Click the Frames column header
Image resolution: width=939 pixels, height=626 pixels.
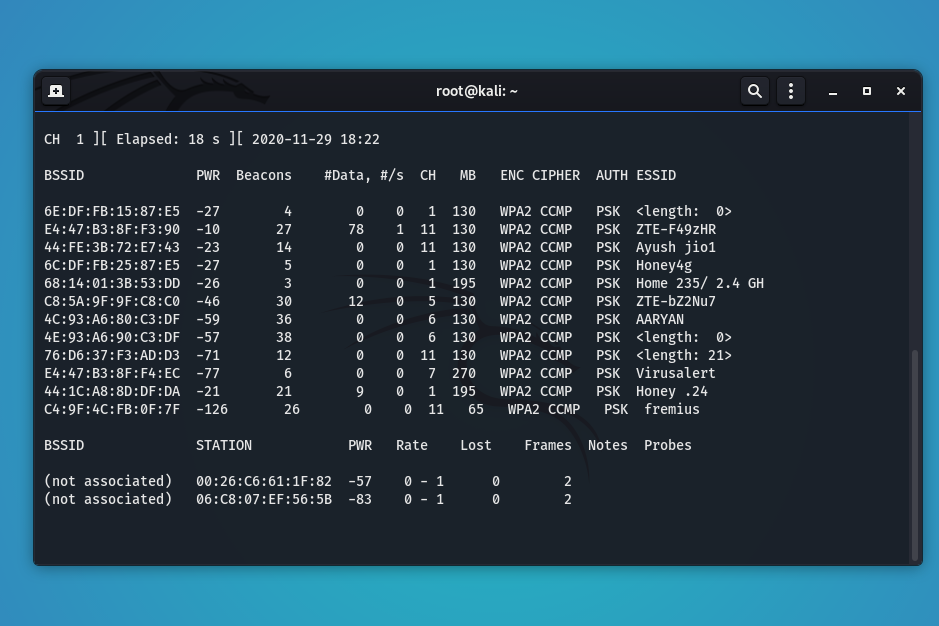click(x=548, y=446)
